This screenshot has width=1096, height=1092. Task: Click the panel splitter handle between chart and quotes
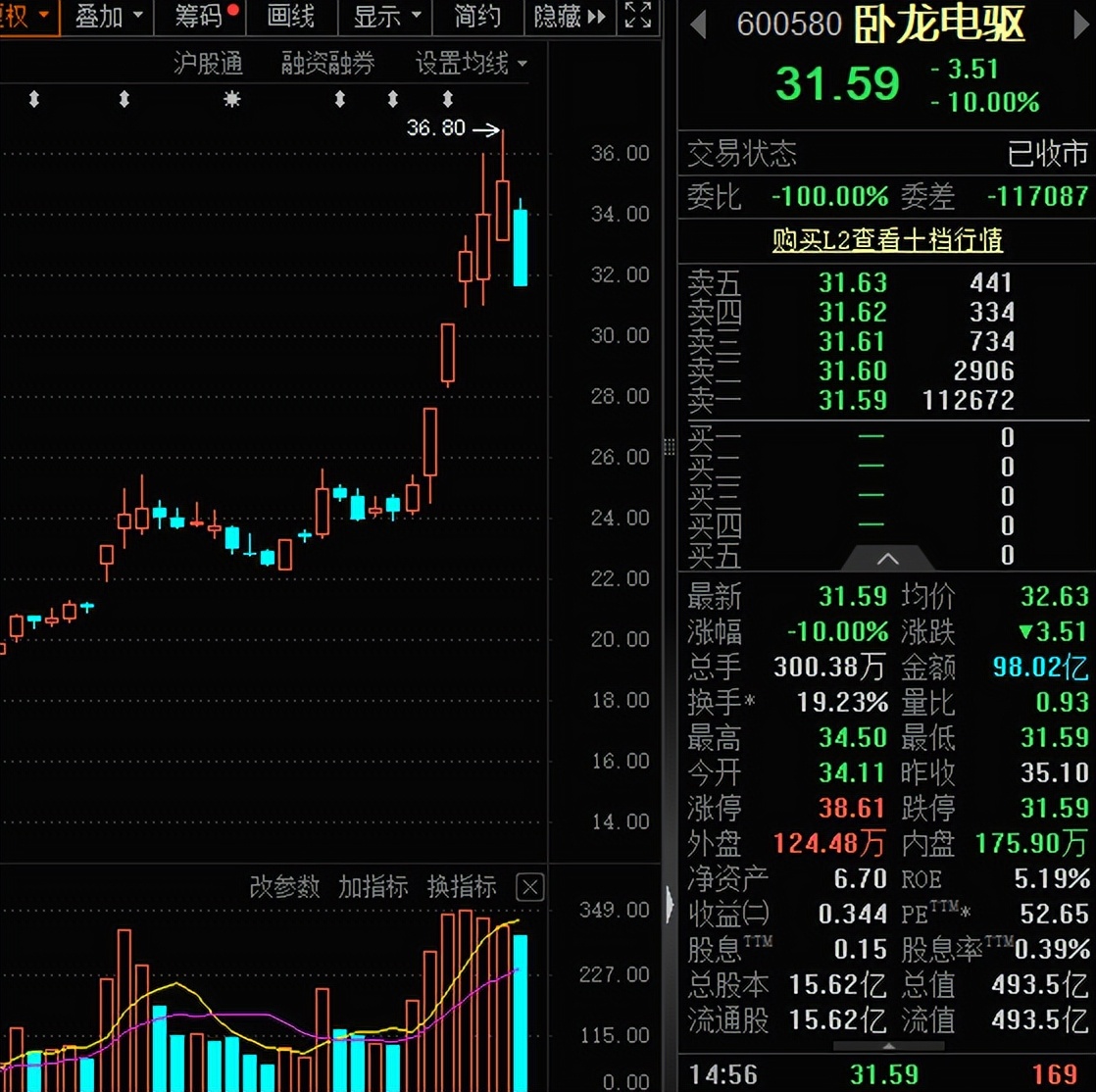point(669,447)
